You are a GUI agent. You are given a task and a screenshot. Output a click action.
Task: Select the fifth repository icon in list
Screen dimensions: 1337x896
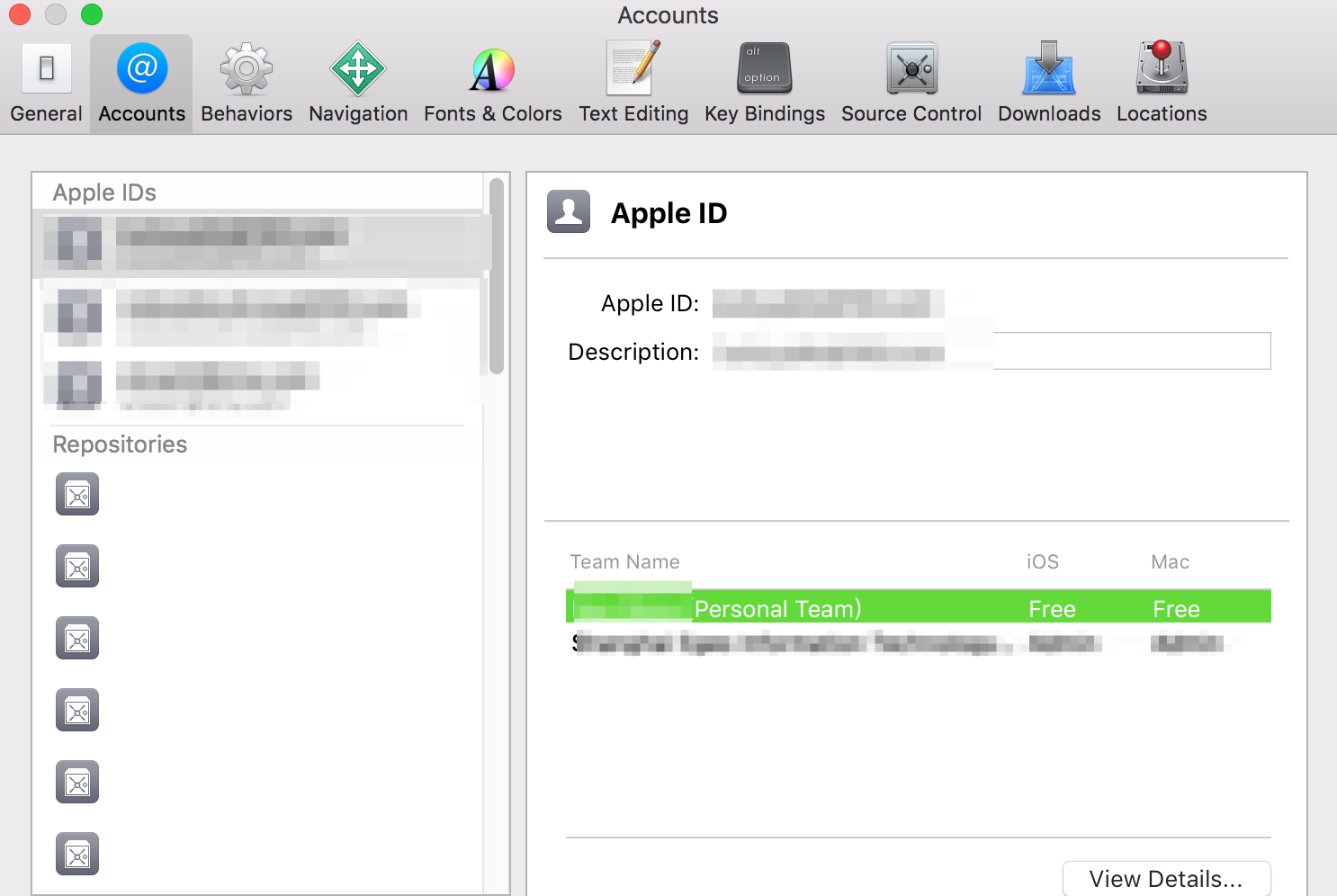click(77, 783)
